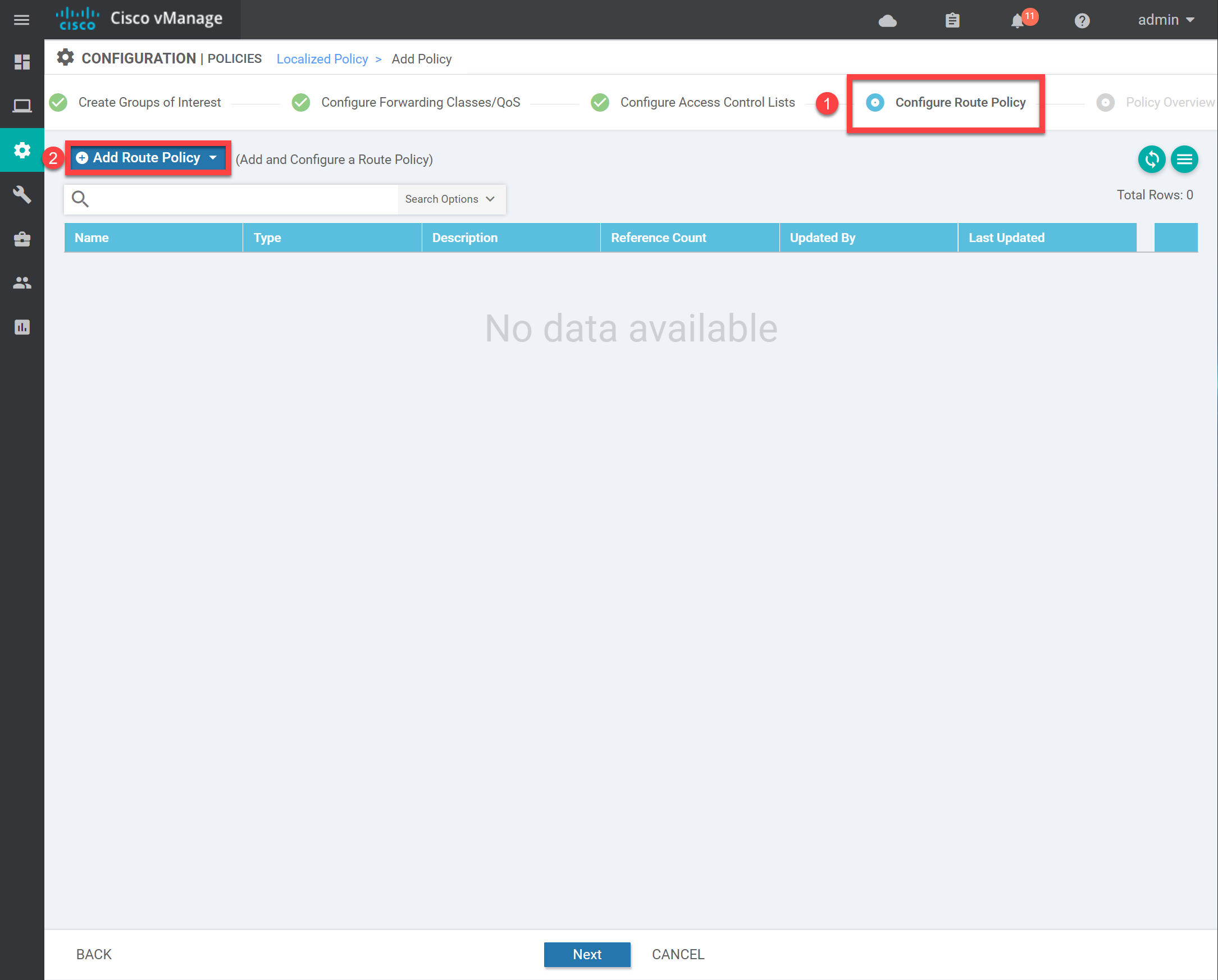Click the grid/menu options icon
Image resolution: width=1218 pixels, height=980 pixels.
coord(1184,159)
